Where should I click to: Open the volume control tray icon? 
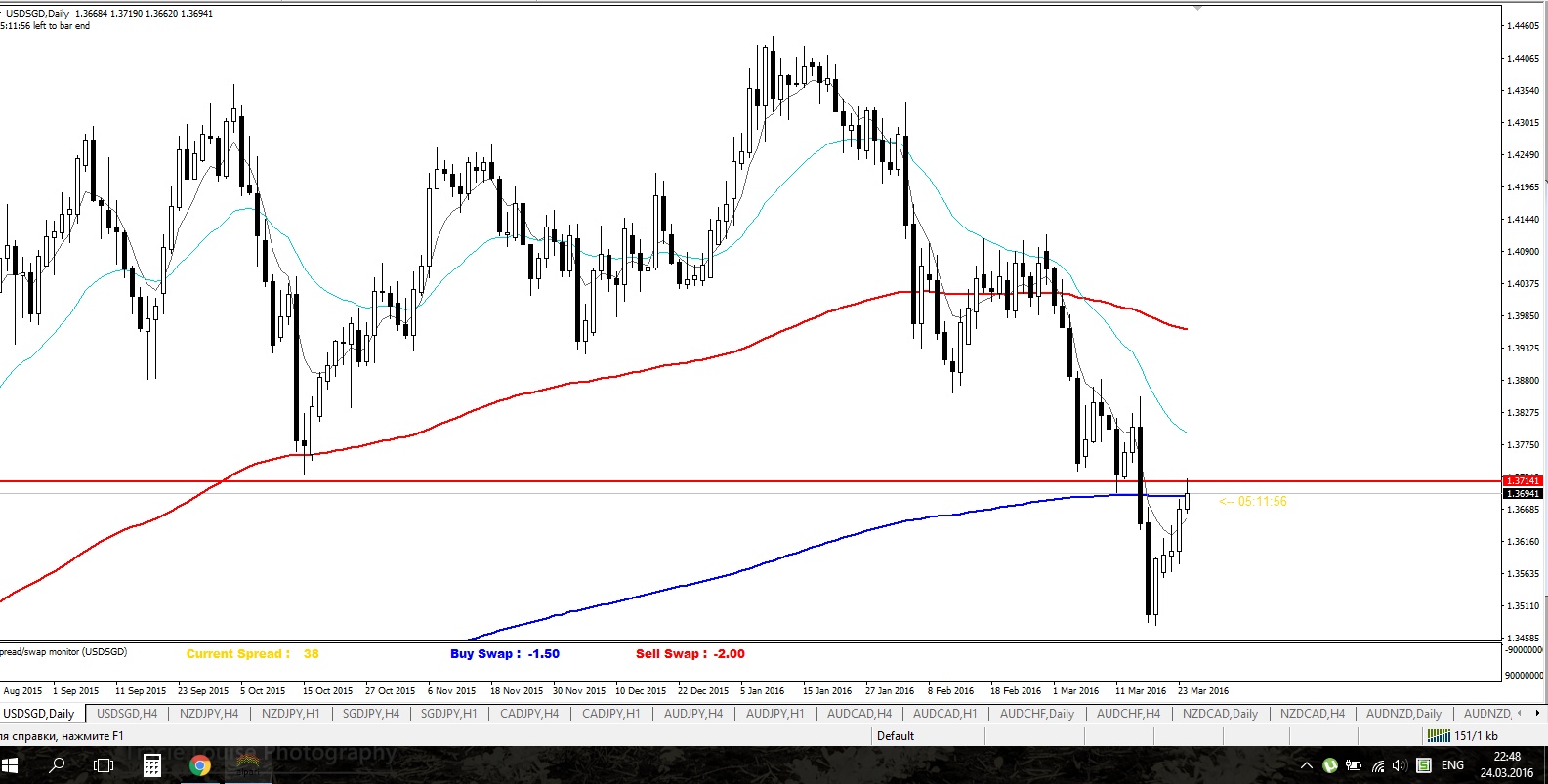tap(1400, 765)
